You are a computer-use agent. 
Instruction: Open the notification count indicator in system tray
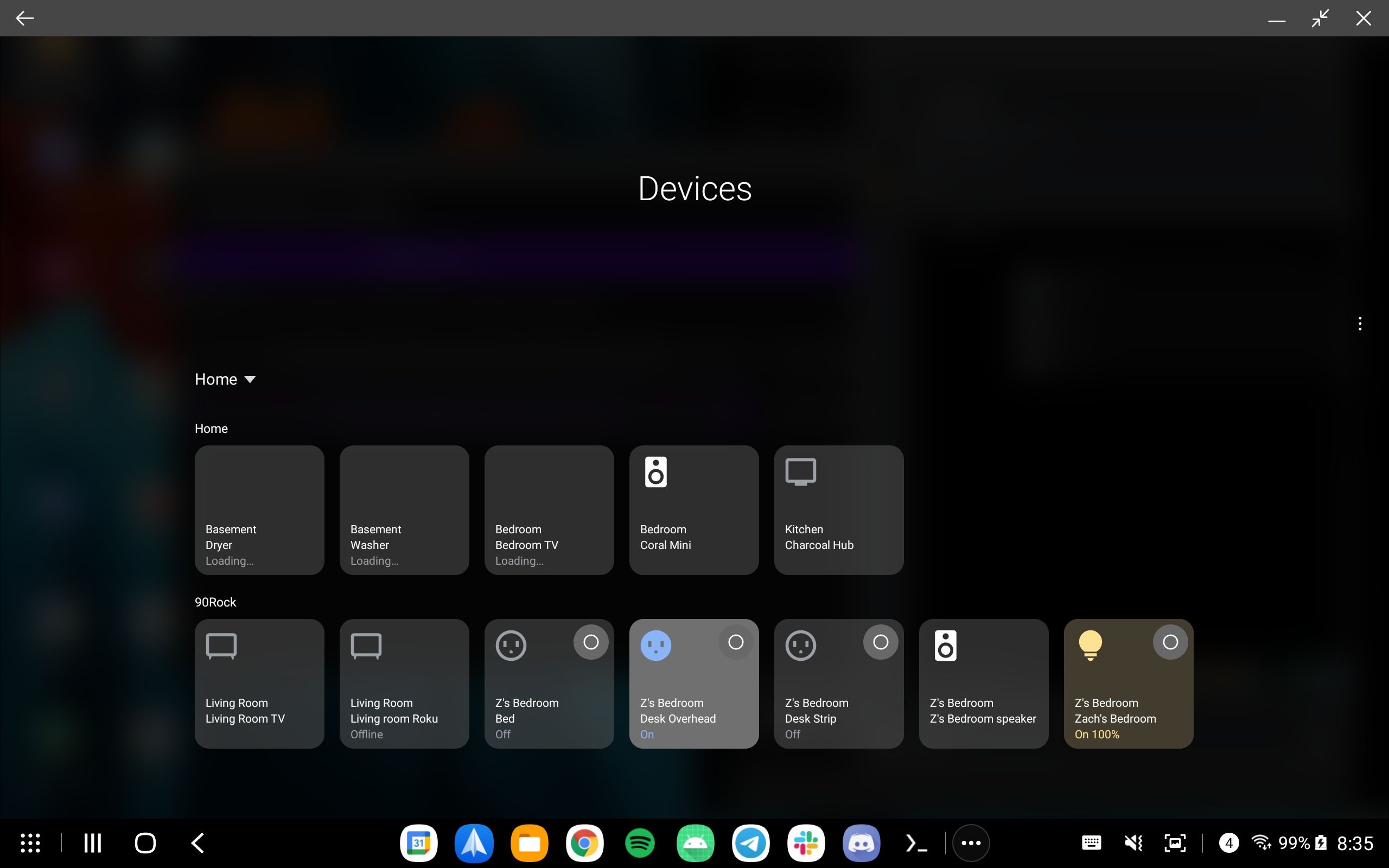point(1229,842)
